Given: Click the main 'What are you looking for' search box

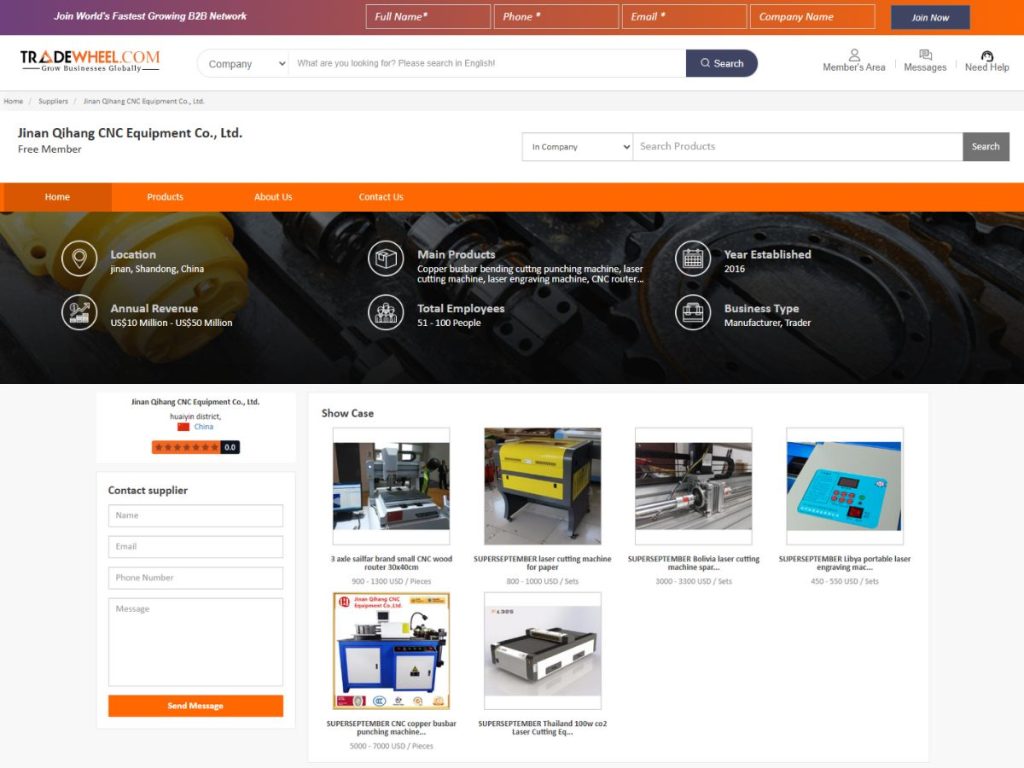Looking at the screenshot, I should (x=487, y=63).
